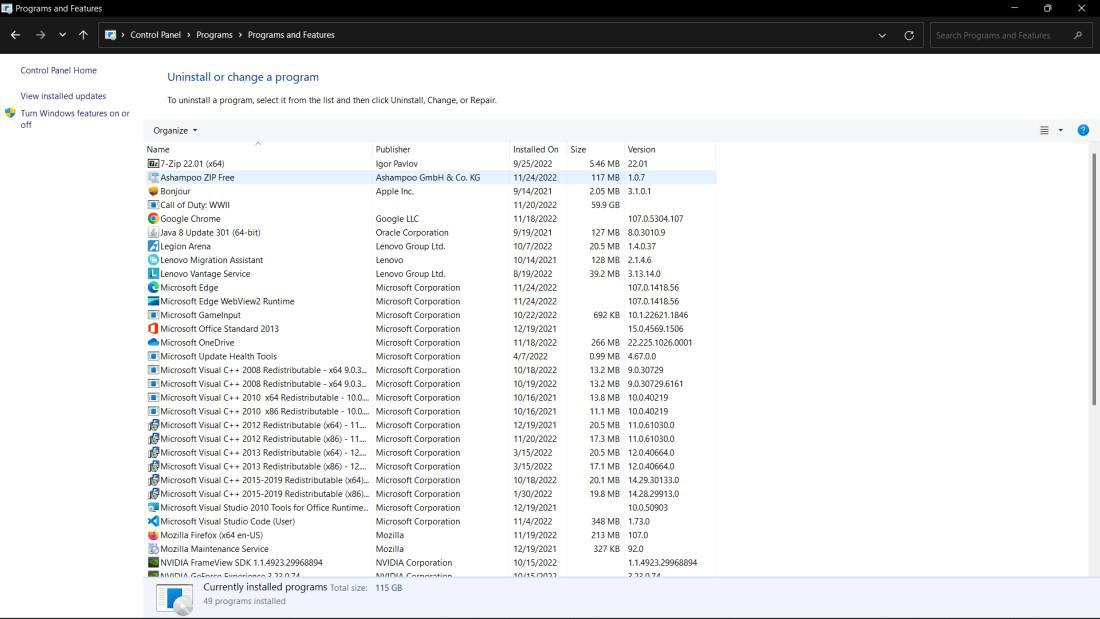Click version 107.0.5304.107 of Chrome
This screenshot has width=1100, height=619.
tap(655, 218)
